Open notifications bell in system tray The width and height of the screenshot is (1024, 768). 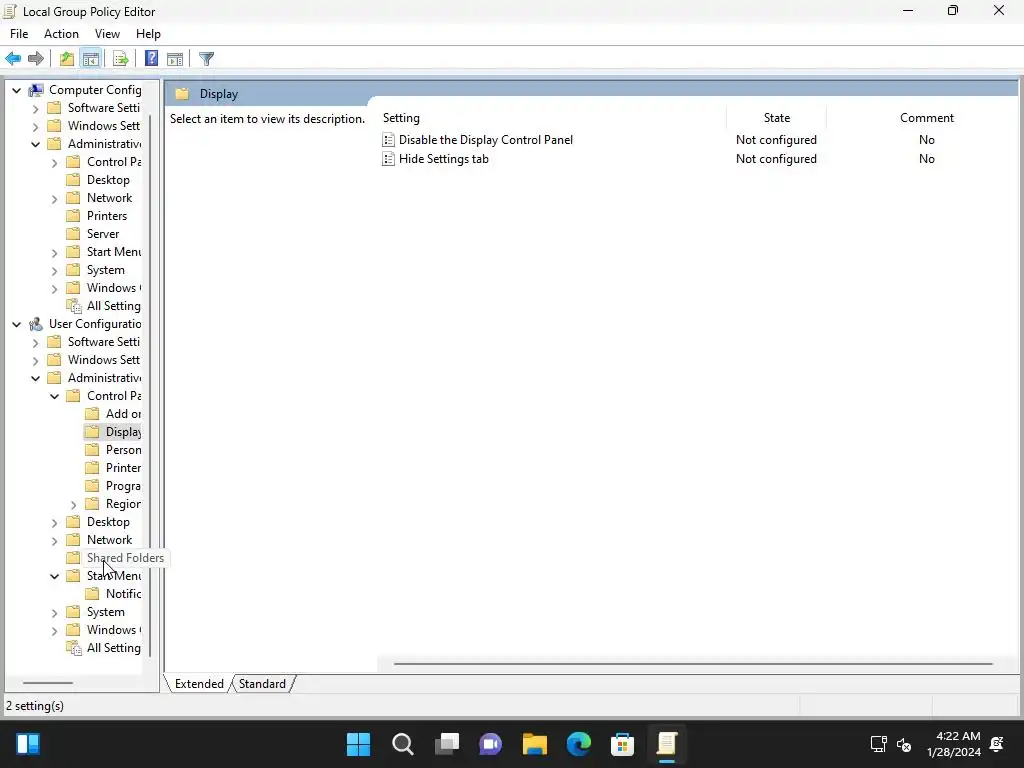tap(997, 744)
